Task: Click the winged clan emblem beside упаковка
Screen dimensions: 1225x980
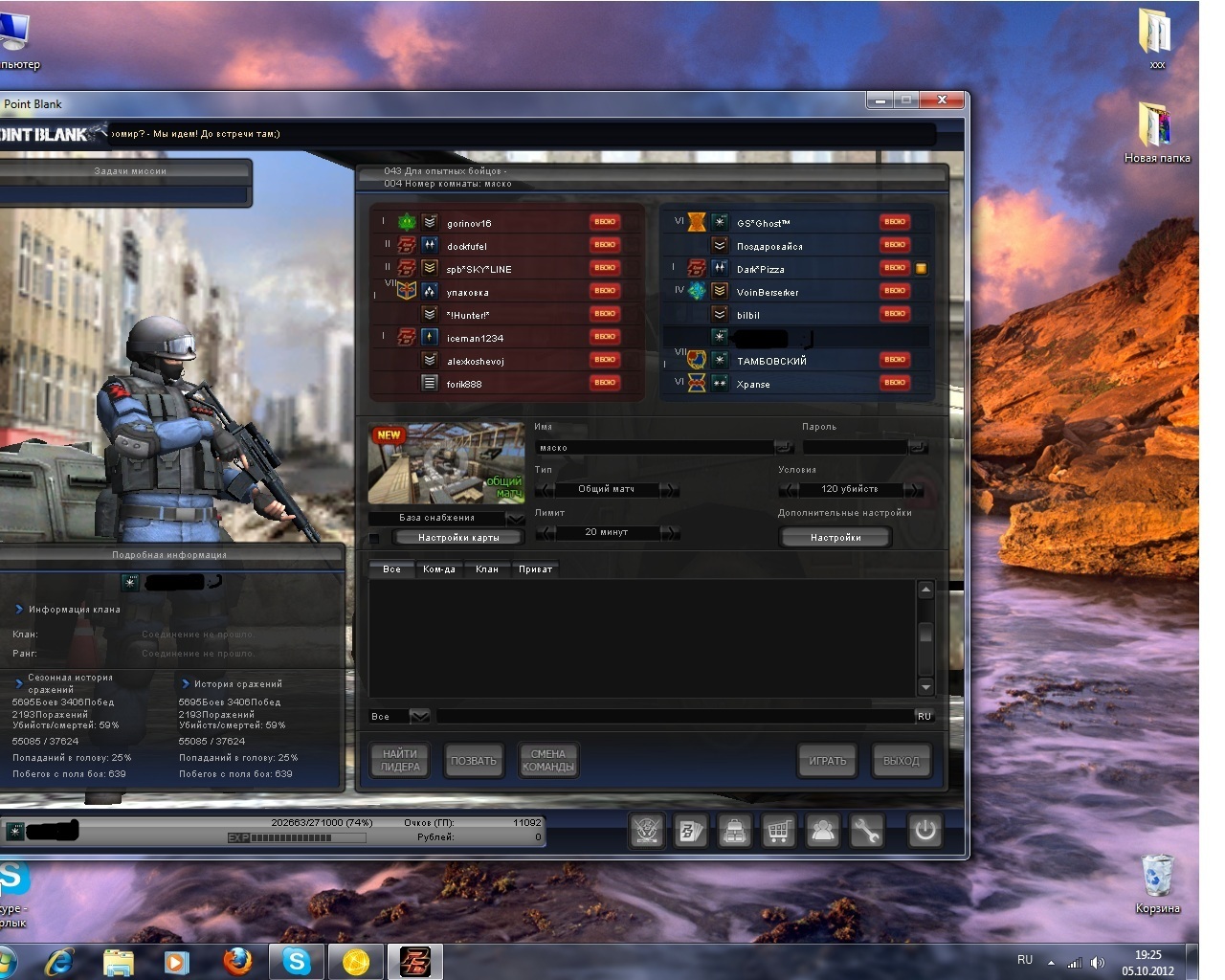Action: [x=407, y=291]
